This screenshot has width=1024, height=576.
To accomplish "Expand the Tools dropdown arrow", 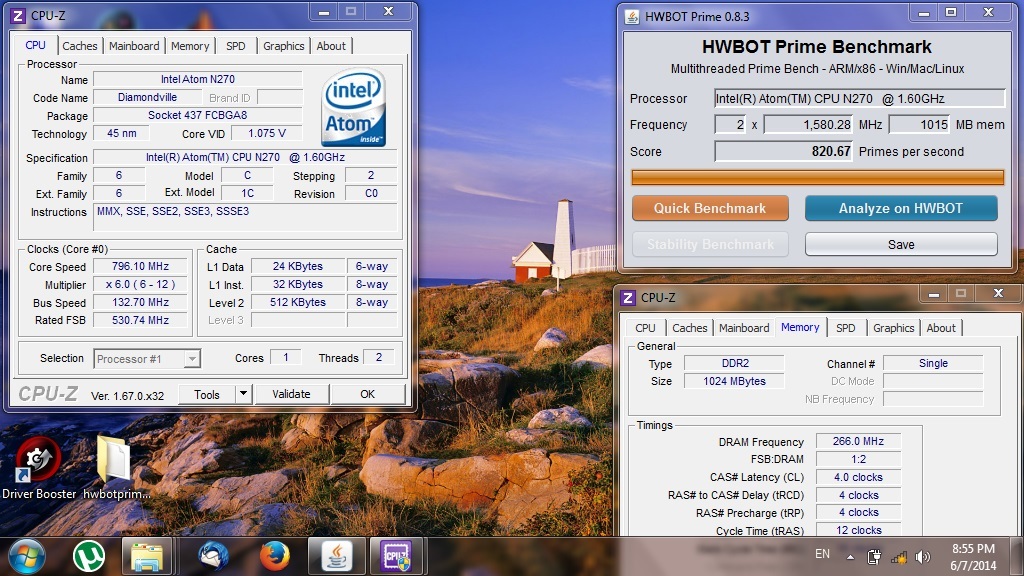I will point(243,394).
